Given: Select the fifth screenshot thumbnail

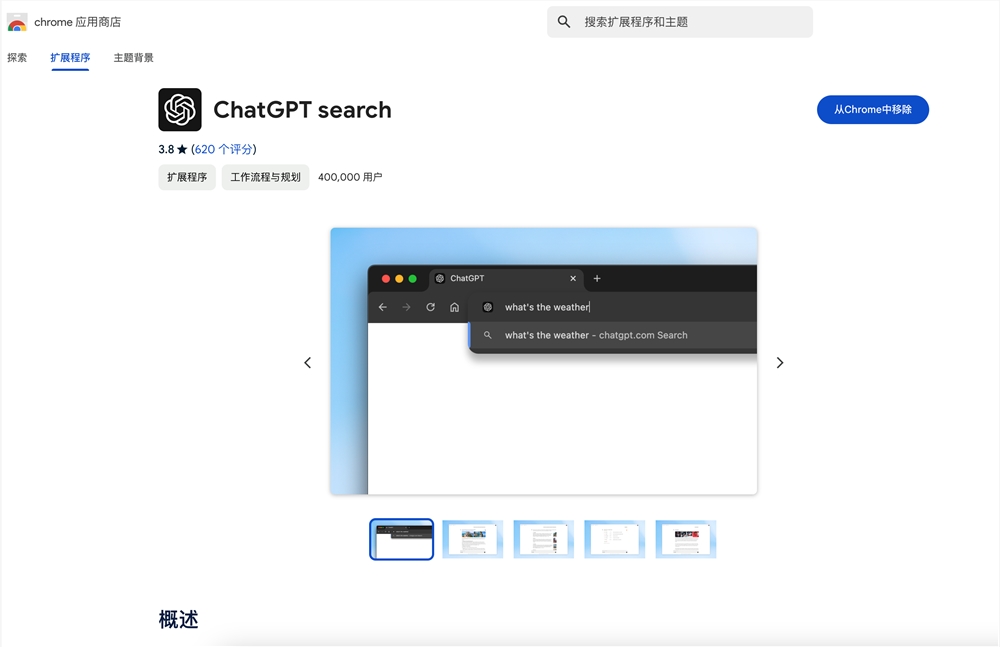Looking at the screenshot, I should (686, 539).
